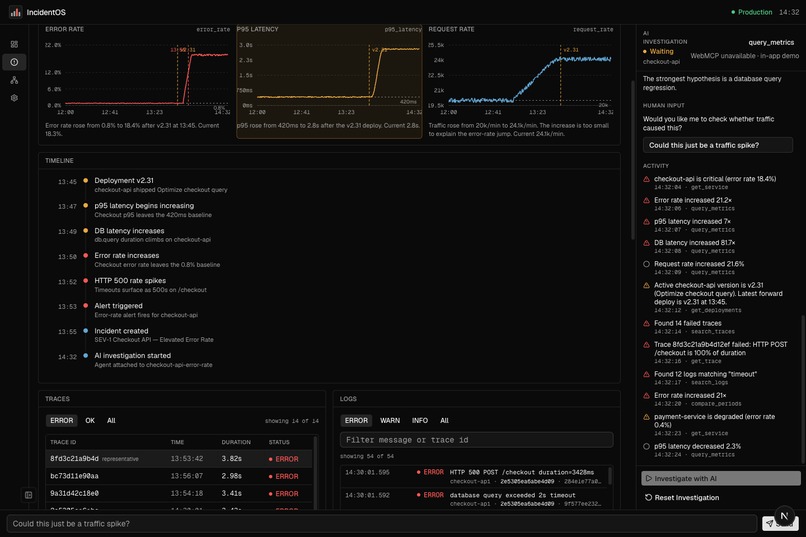The height and width of the screenshot is (537, 806).
Task: Click the 'Could this just be a traffic spike?' suggestion
Action: tap(718, 145)
